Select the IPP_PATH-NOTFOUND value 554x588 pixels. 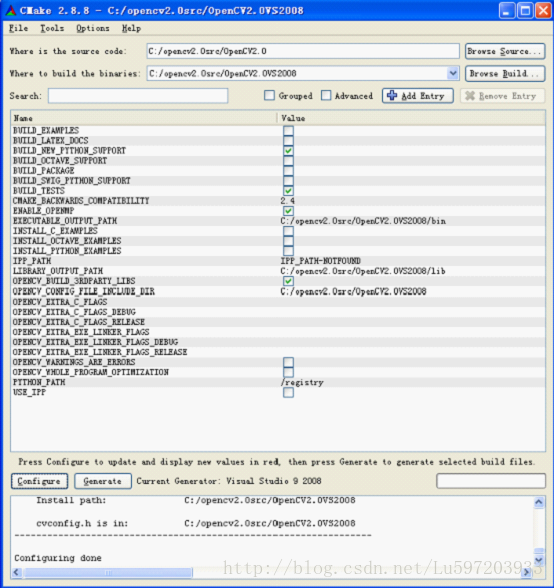point(321,261)
